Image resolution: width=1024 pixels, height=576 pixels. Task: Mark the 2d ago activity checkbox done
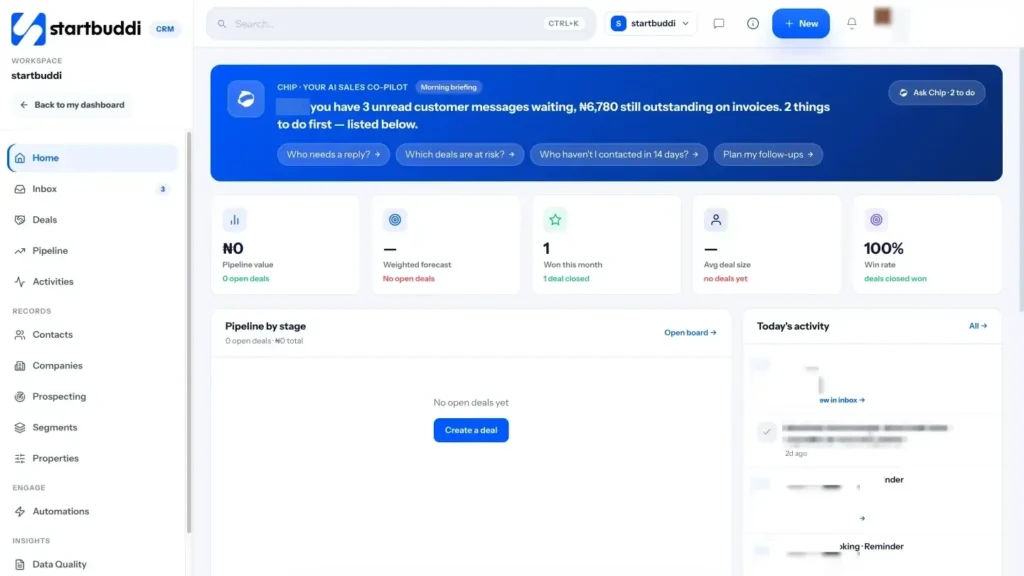click(x=767, y=432)
